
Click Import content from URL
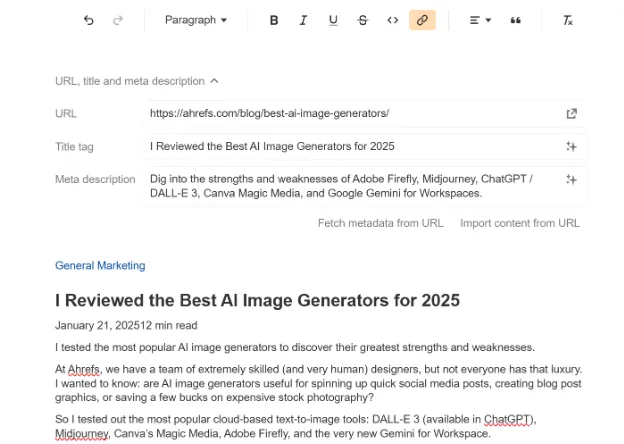click(520, 223)
